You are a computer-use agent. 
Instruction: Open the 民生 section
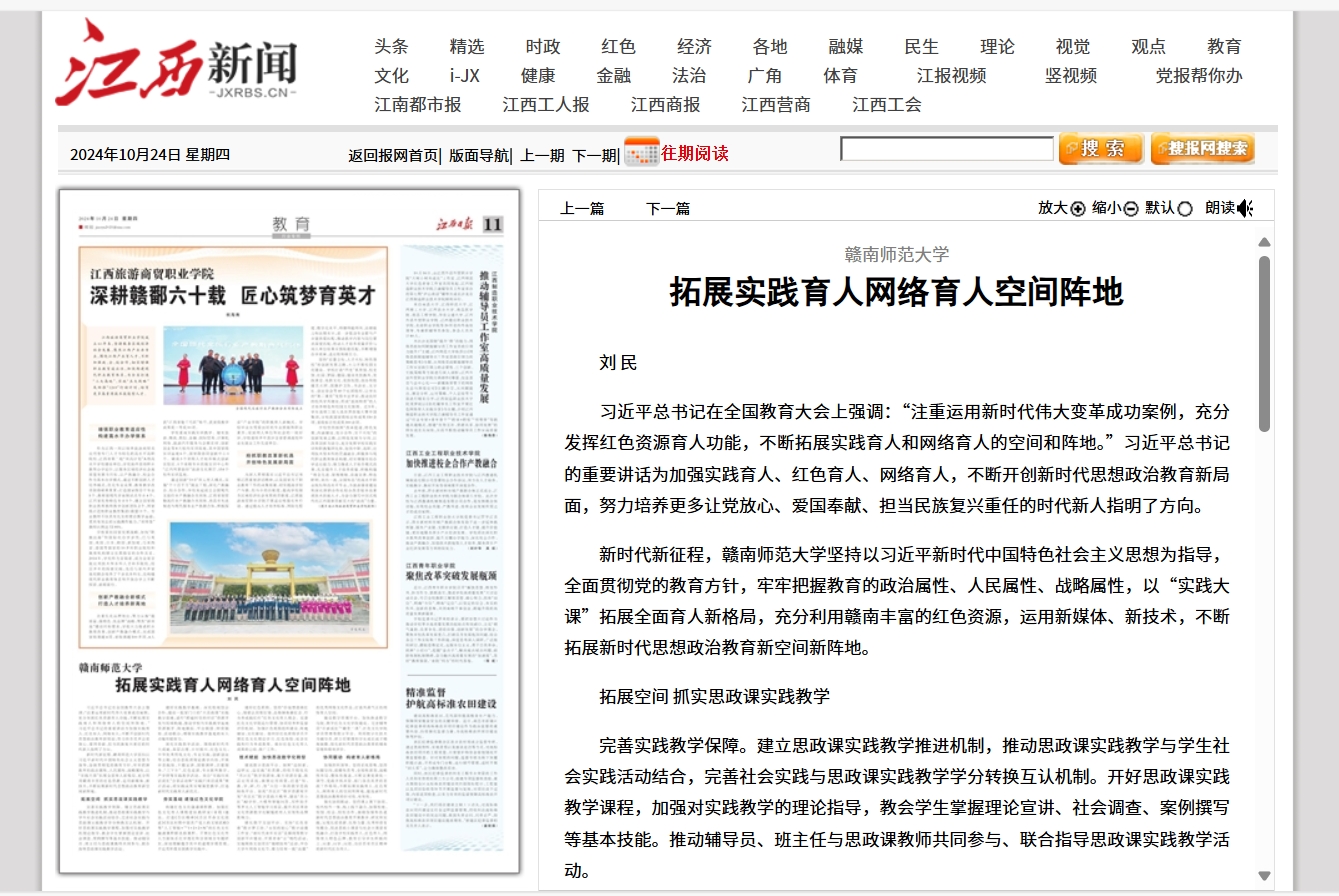coord(922,46)
